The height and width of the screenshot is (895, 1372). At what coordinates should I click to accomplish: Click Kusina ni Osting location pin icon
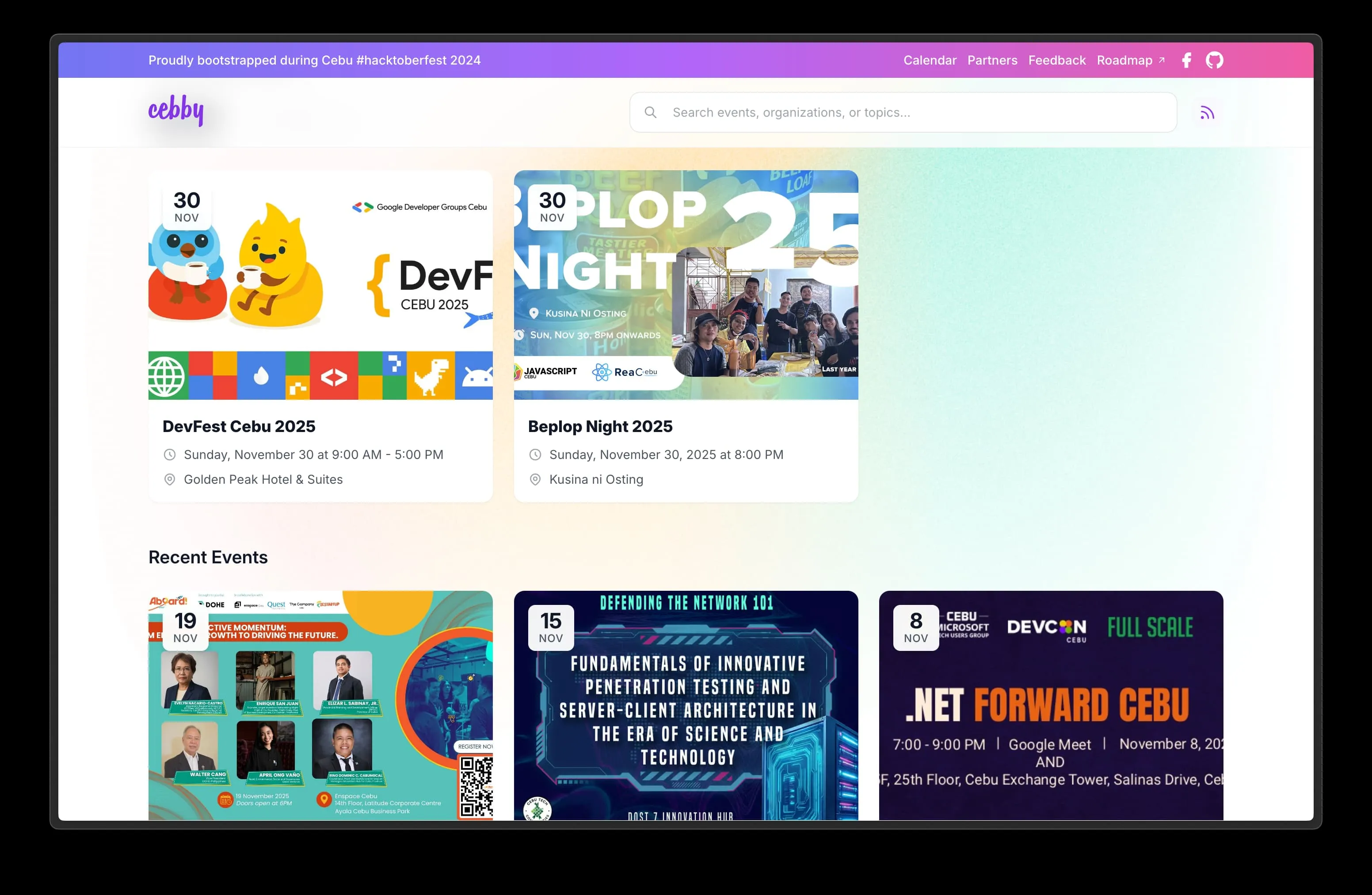(x=535, y=480)
